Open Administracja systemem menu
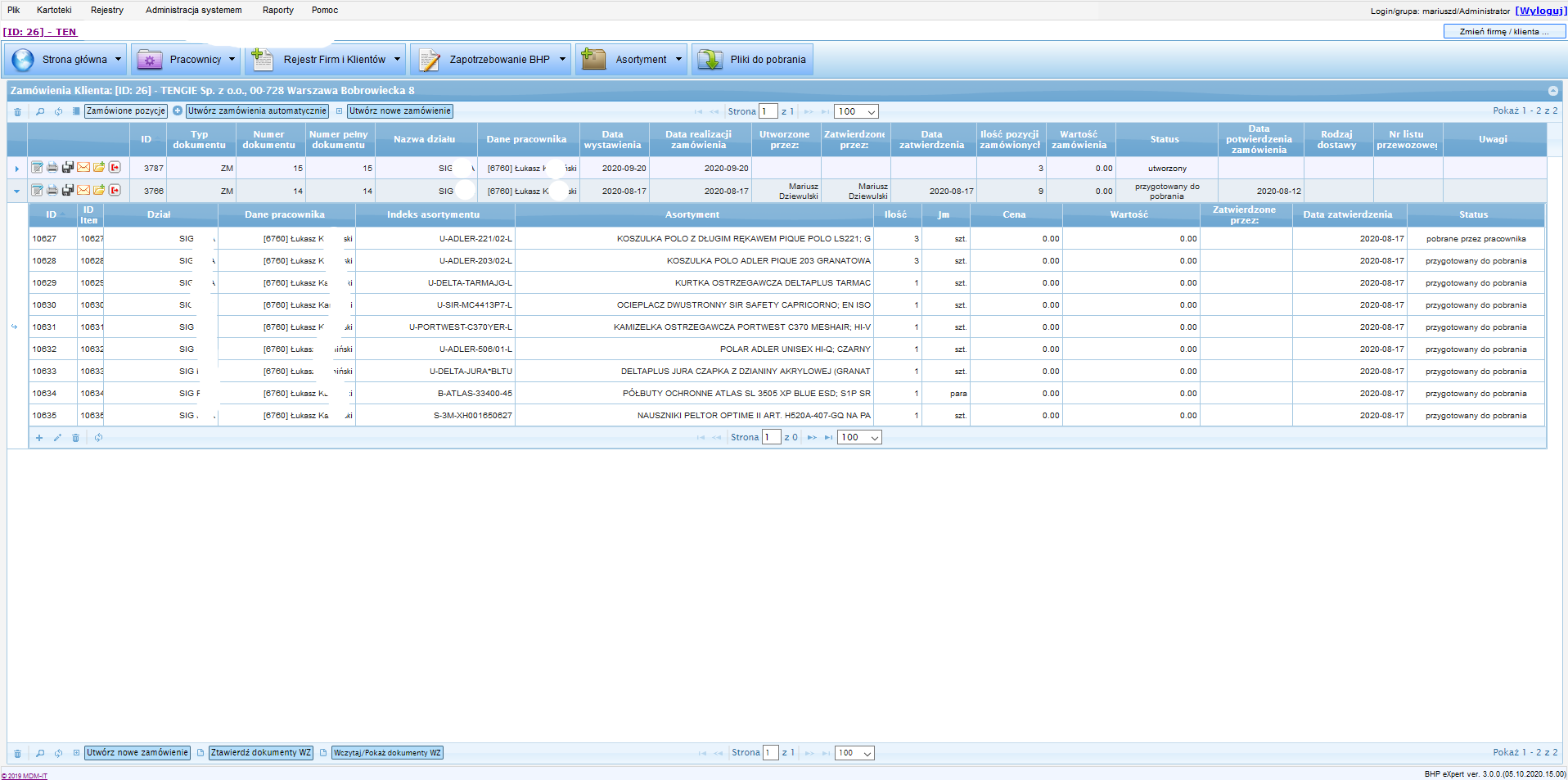The image size is (1568, 780). (194, 10)
